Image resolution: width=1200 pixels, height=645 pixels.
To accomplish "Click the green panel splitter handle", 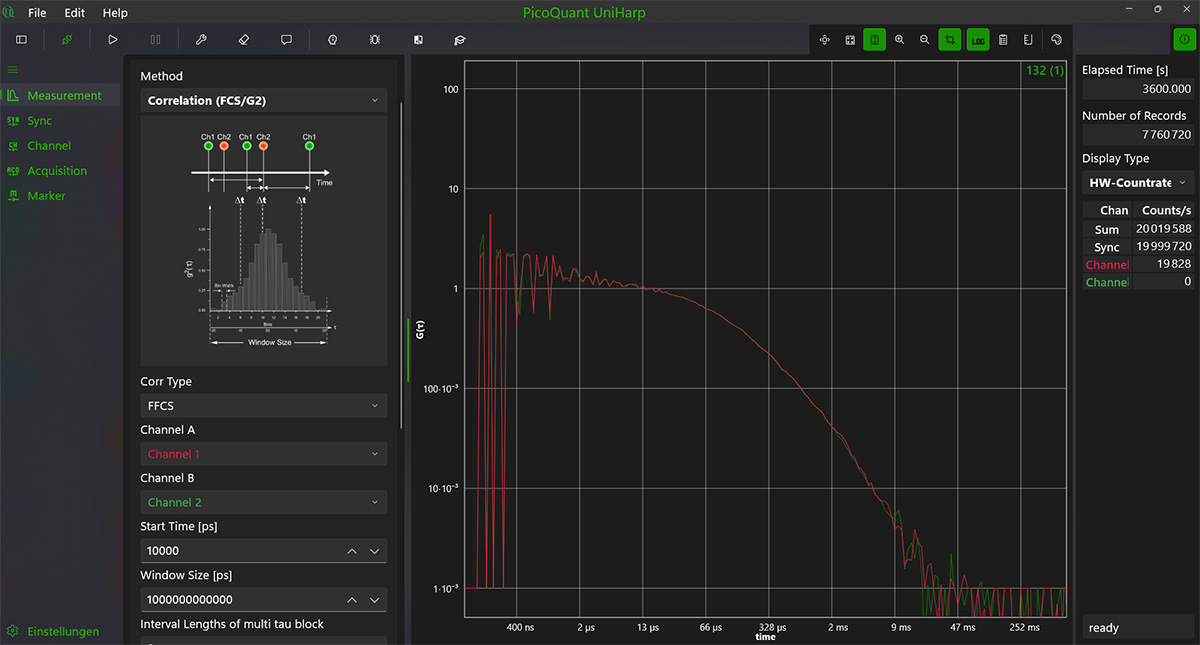I will 408,350.
